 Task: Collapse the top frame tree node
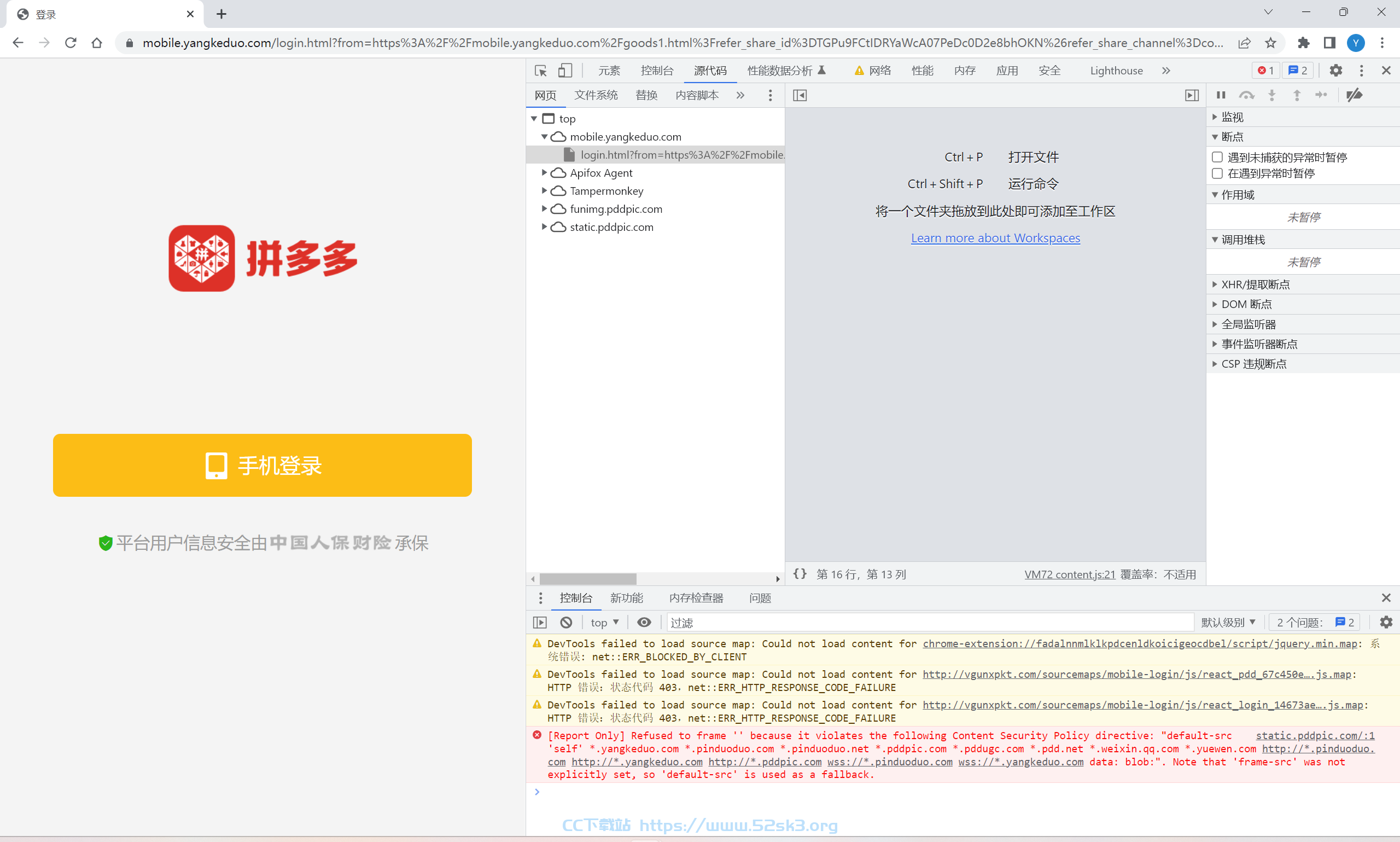tap(534, 119)
